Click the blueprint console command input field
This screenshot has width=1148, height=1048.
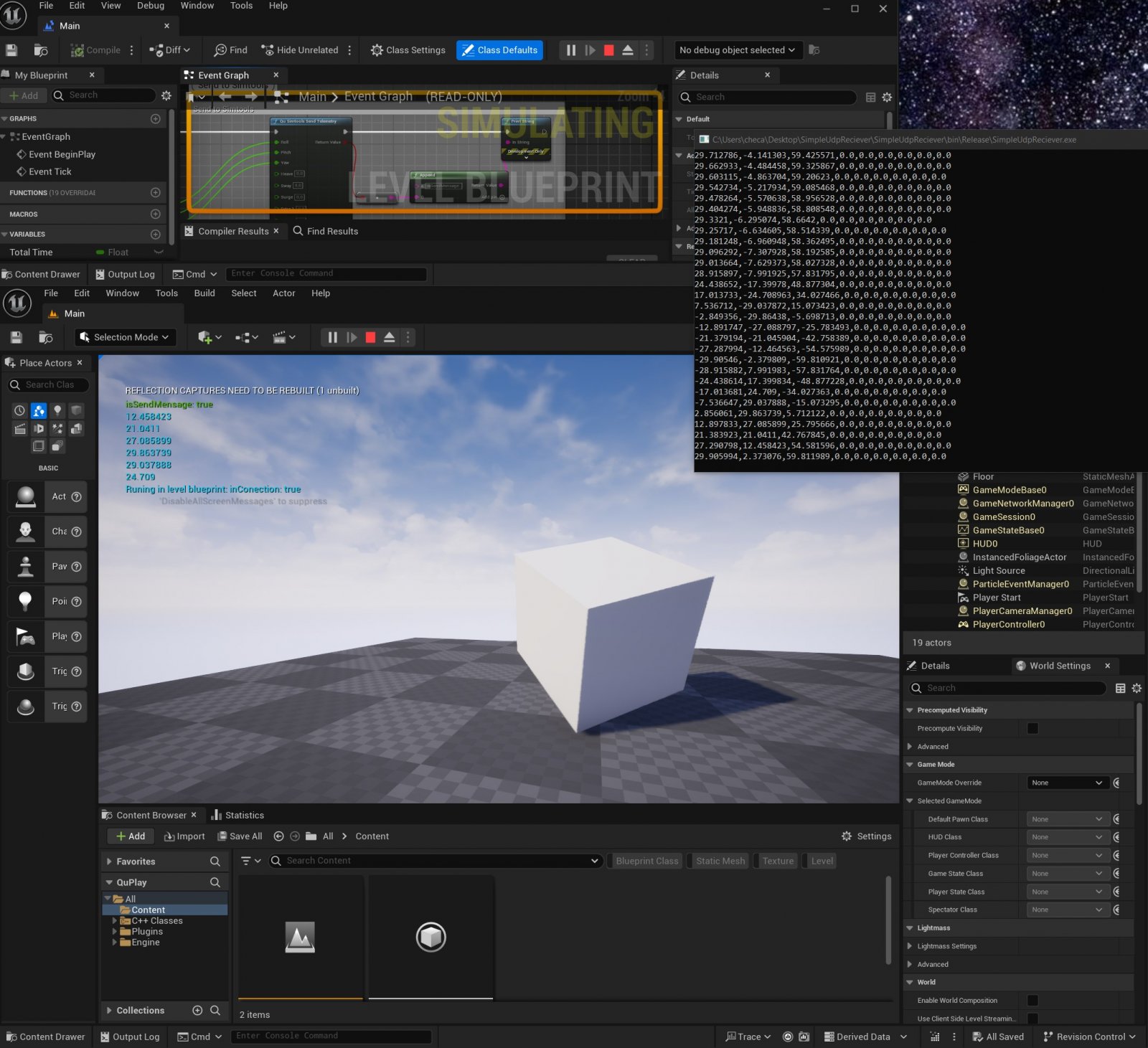(326, 274)
